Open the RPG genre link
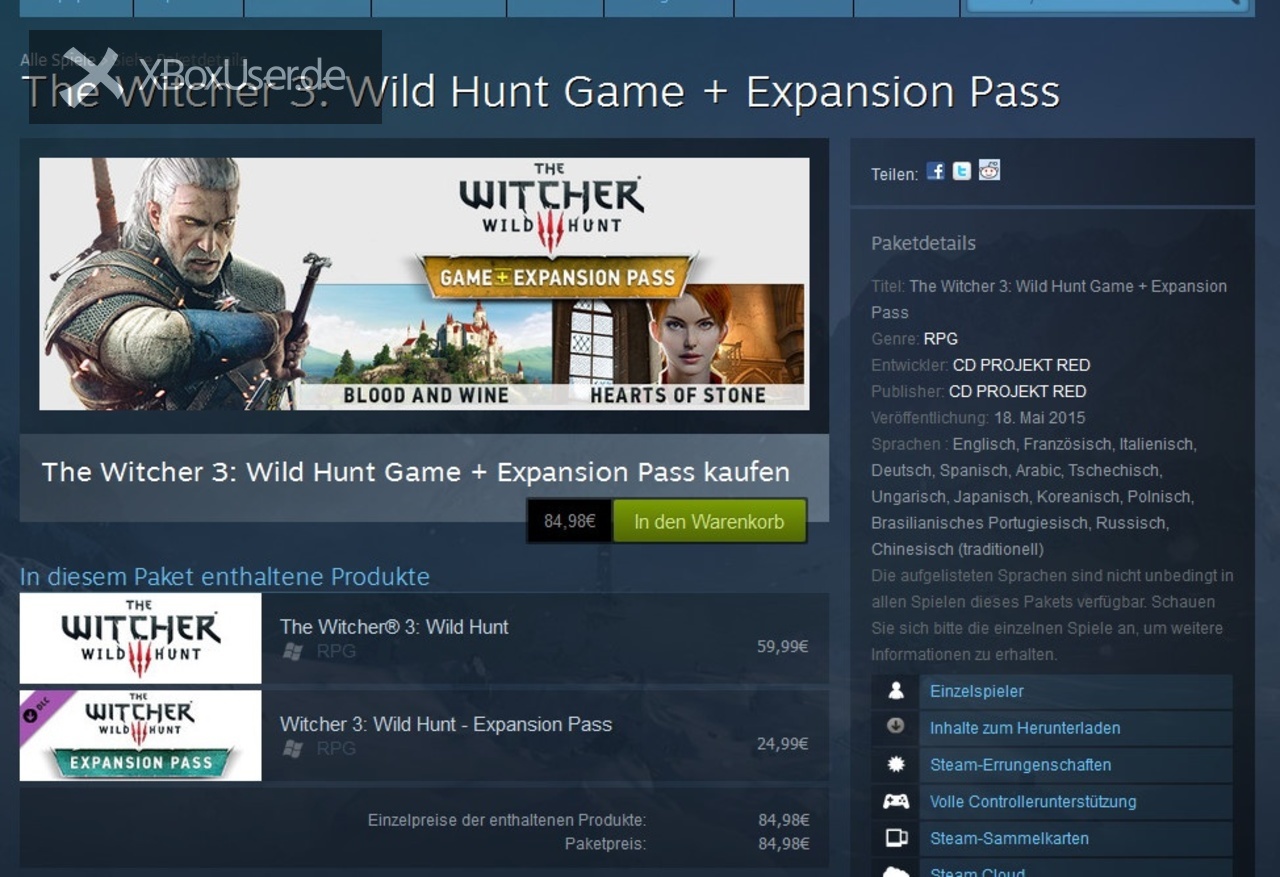 (x=940, y=339)
